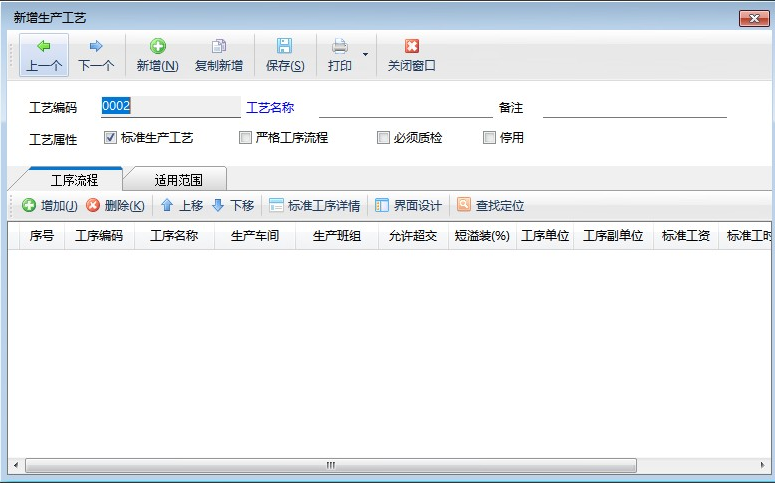Image resolution: width=776 pixels, height=483 pixels.
Task: Enable the 严格工序流程 checkbox
Action: tap(245, 138)
